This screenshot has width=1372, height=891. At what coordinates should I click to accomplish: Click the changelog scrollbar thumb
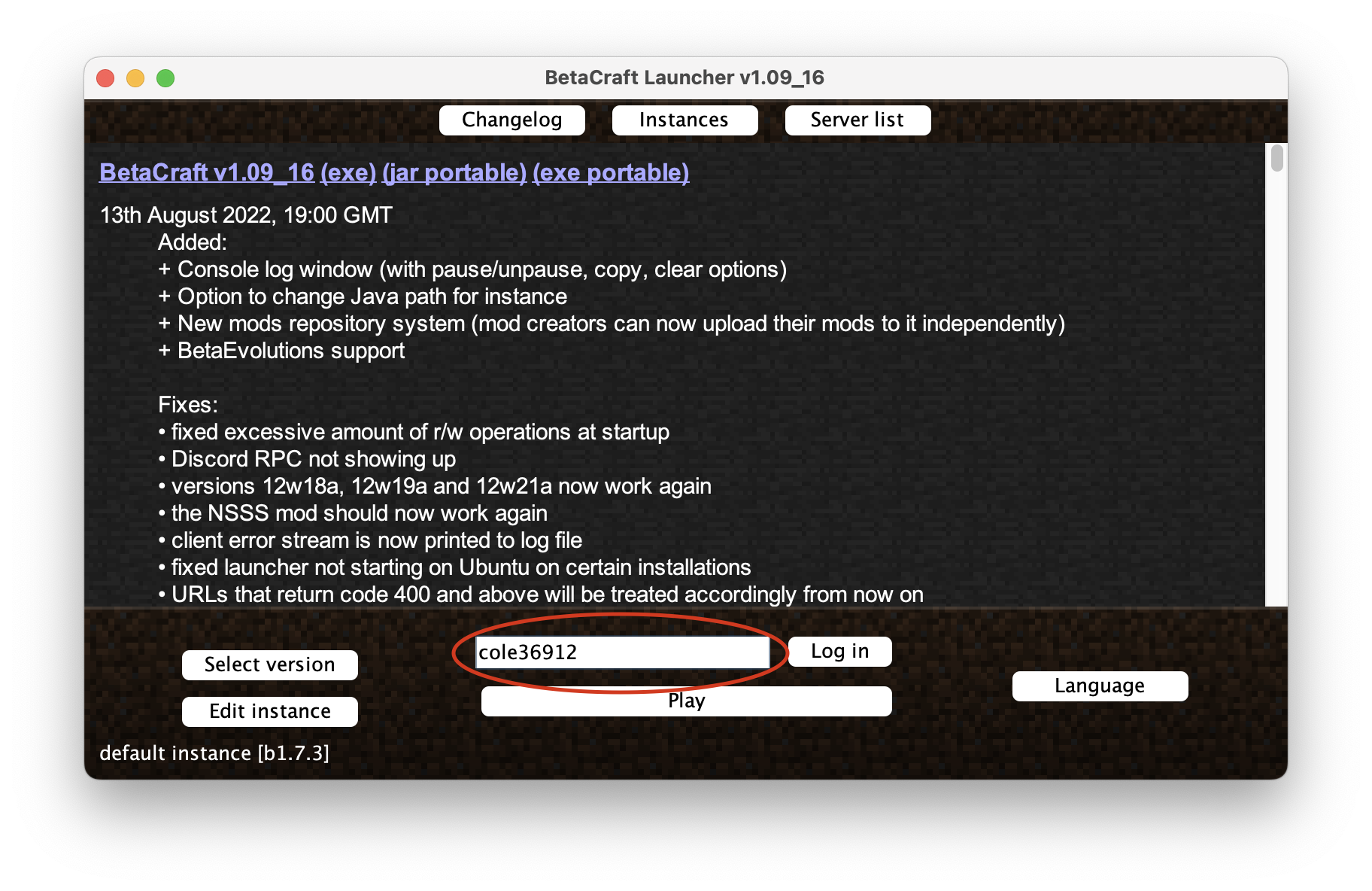[1276, 159]
